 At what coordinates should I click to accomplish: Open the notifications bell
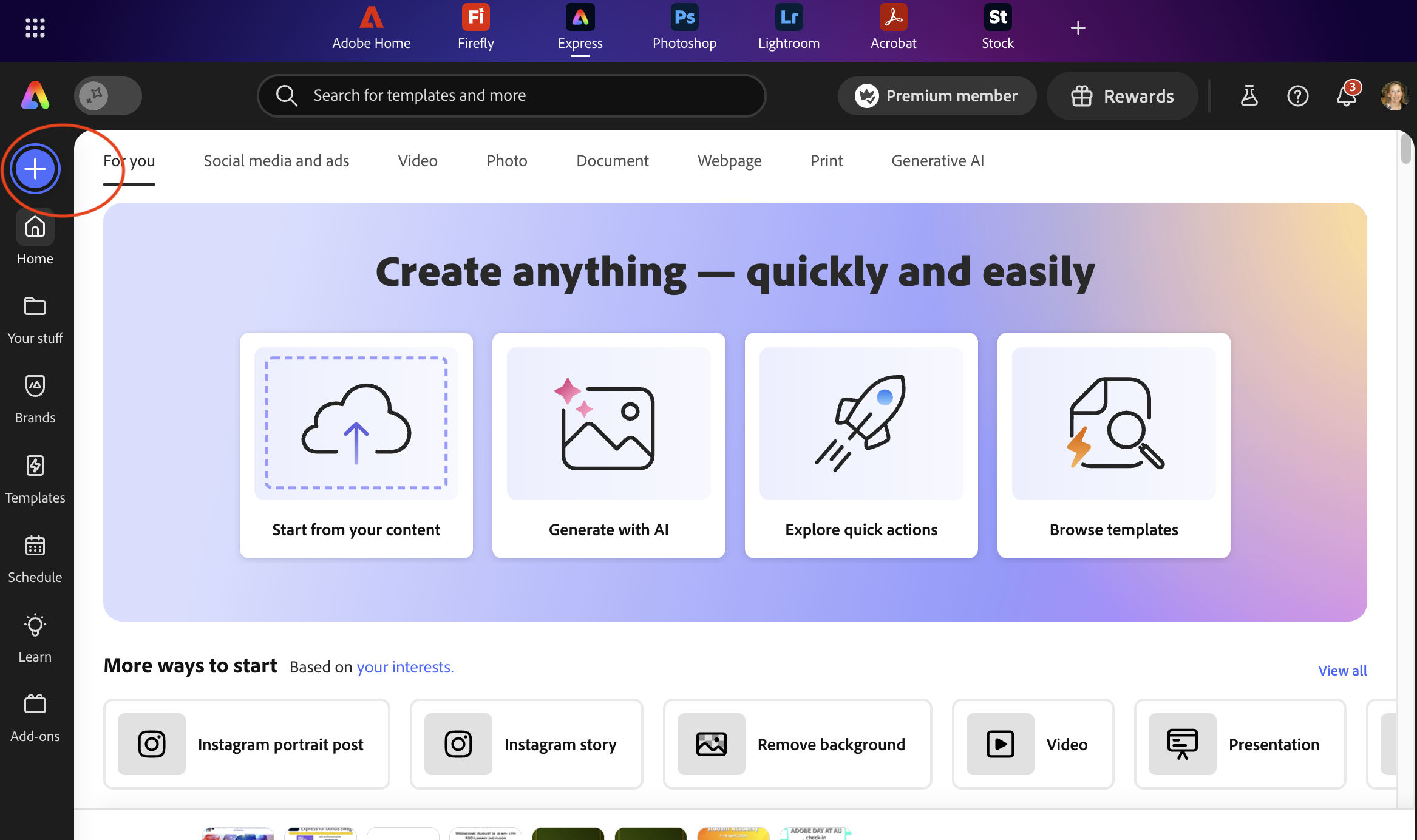pos(1347,95)
